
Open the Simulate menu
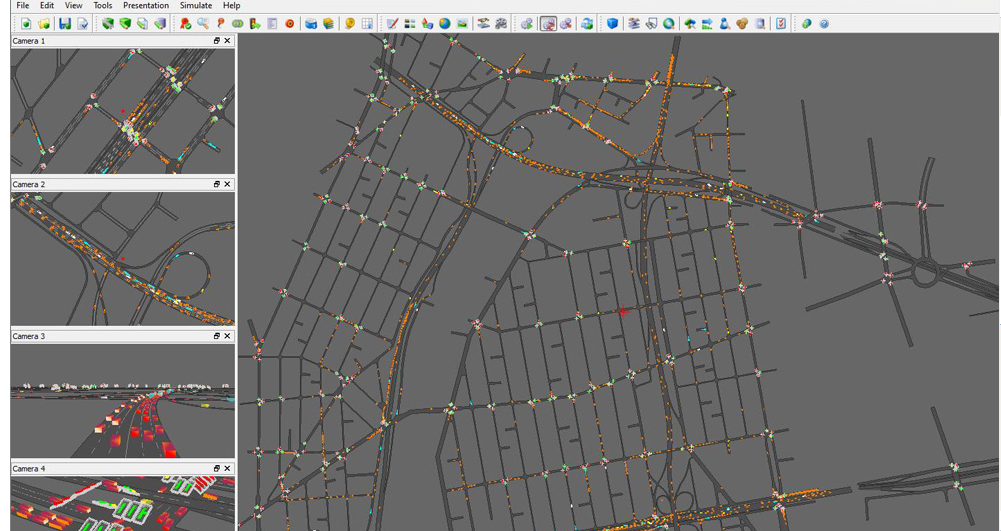[195, 5]
